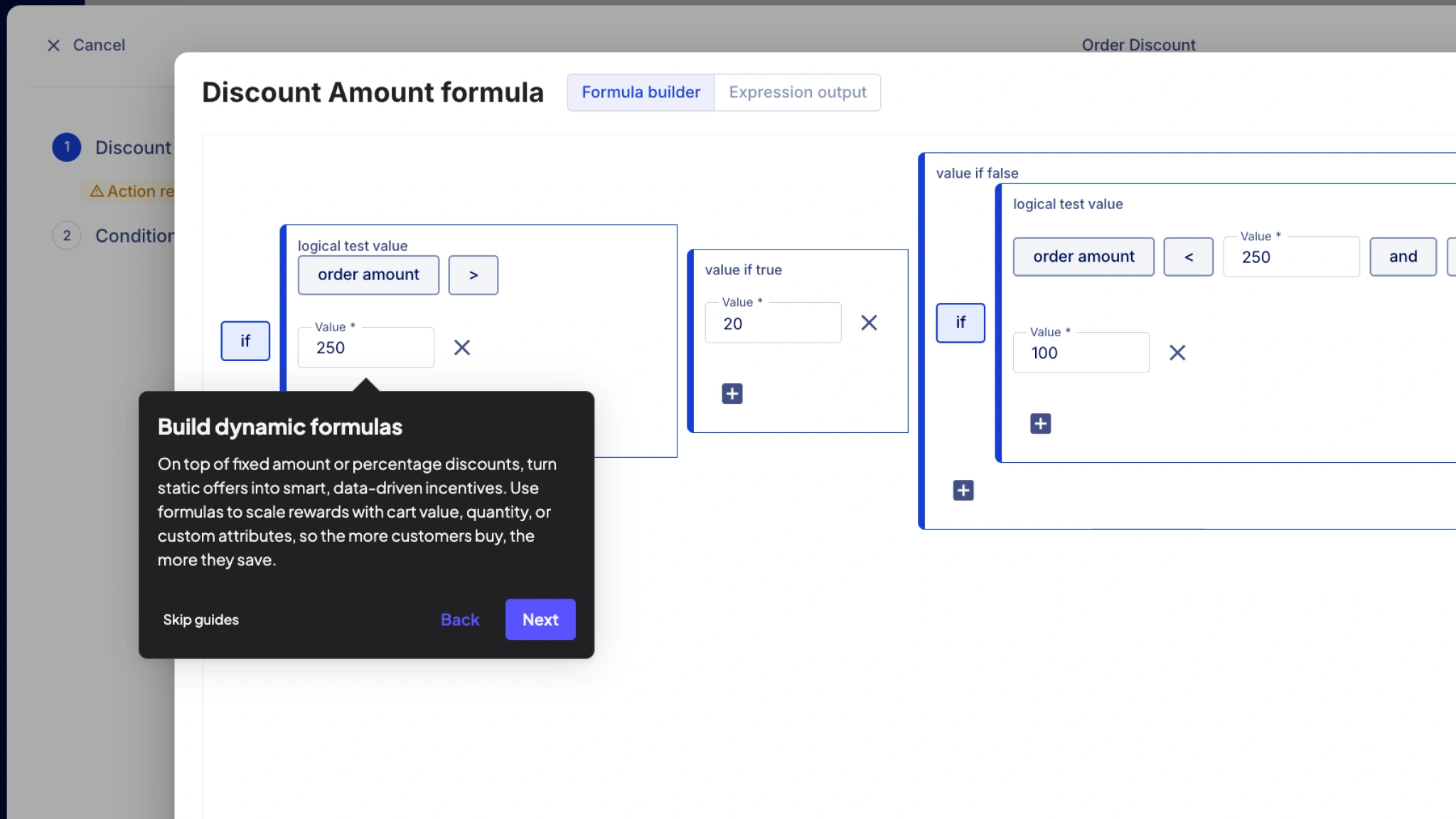Click the Skip guides link
Viewport: 1456px width, 819px height.
[x=201, y=619]
